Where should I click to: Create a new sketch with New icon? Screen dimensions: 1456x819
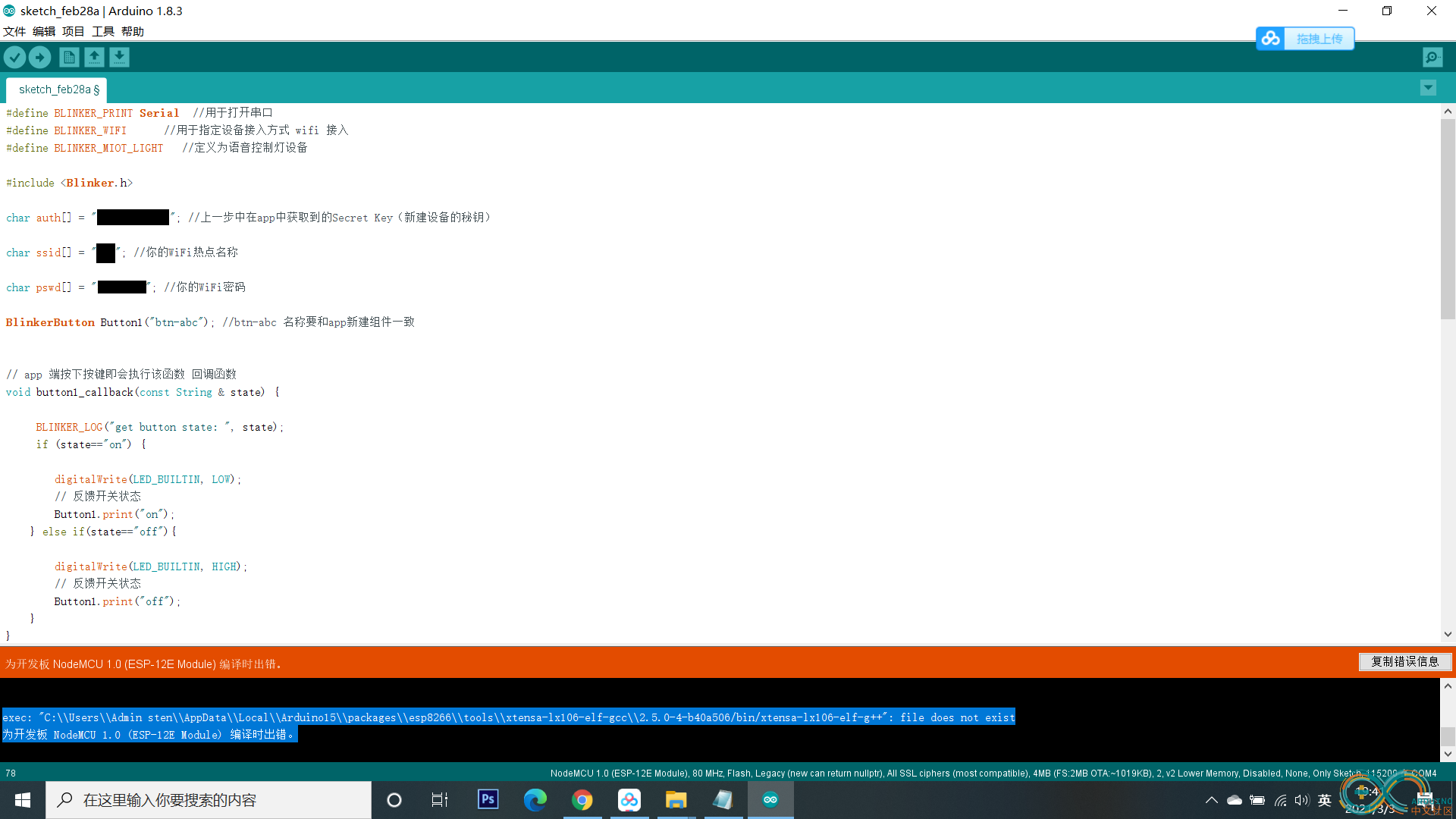click(69, 57)
